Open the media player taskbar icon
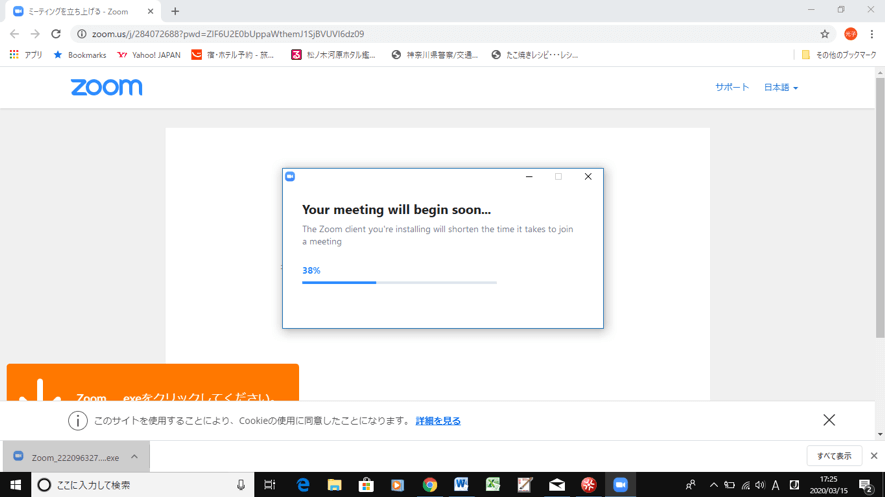Screen dimensions: 885x497 coord(398,485)
